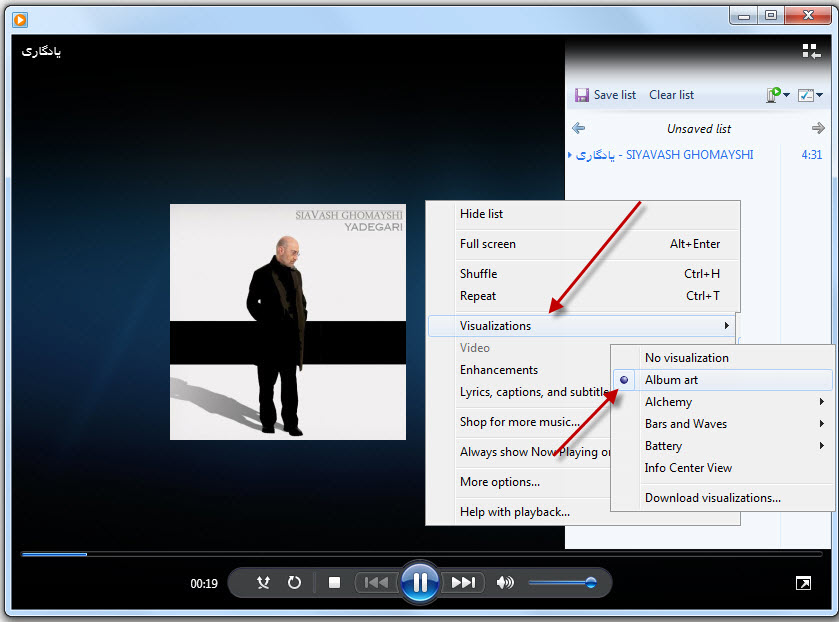Open Enhancements menu entry
Image resolution: width=839 pixels, height=622 pixels.
(x=520, y=370)
